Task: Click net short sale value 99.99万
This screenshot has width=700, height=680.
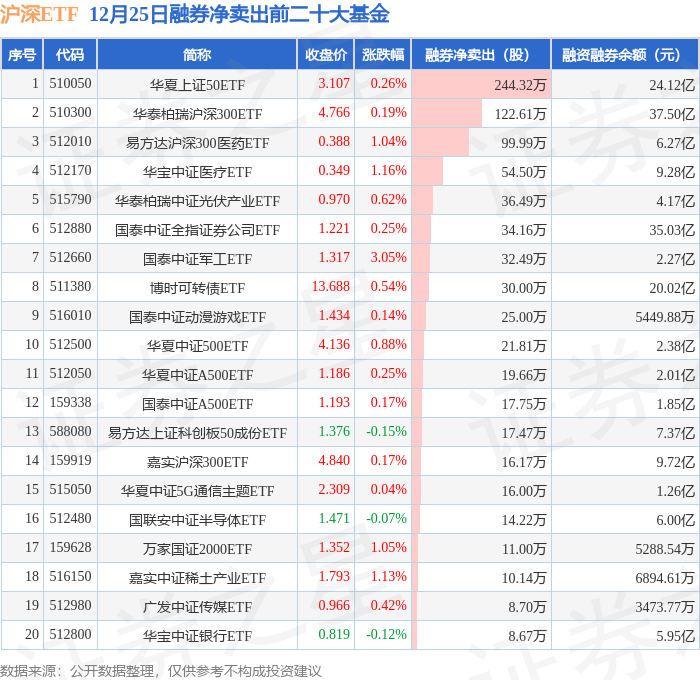Action: 524,143
